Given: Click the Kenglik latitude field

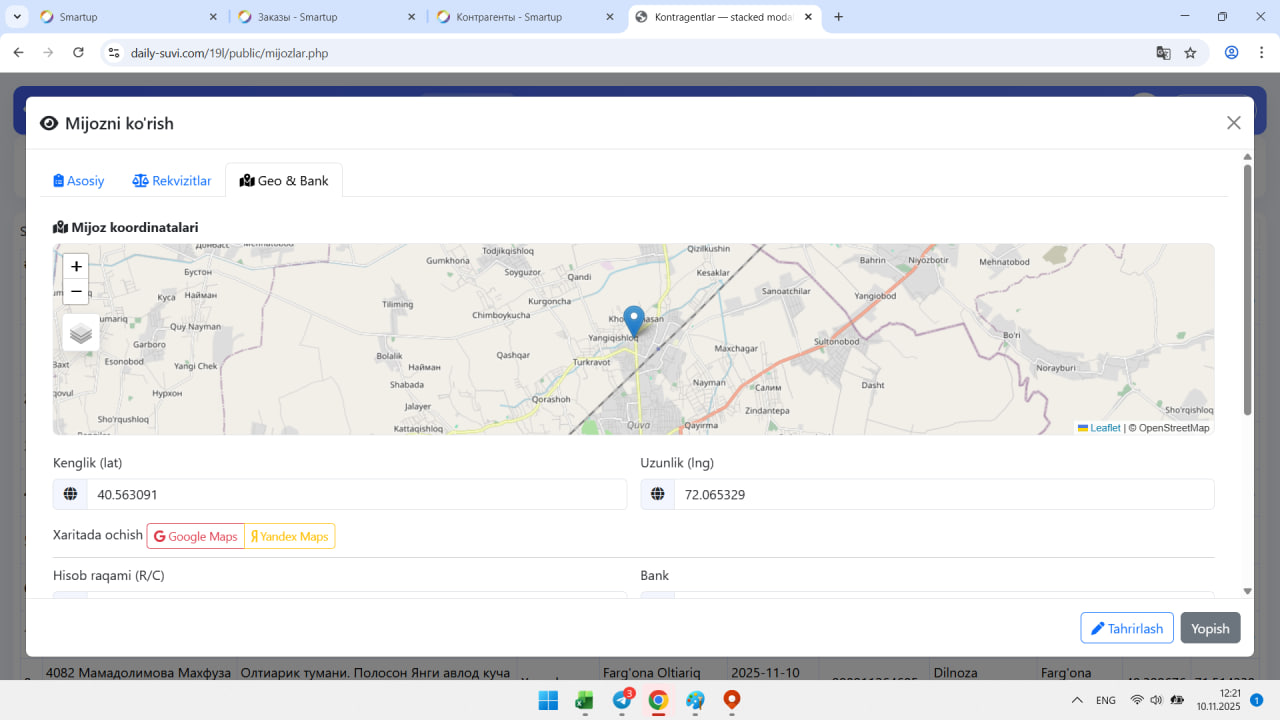Looking at the screenshot, I should [x=356, y=494].
